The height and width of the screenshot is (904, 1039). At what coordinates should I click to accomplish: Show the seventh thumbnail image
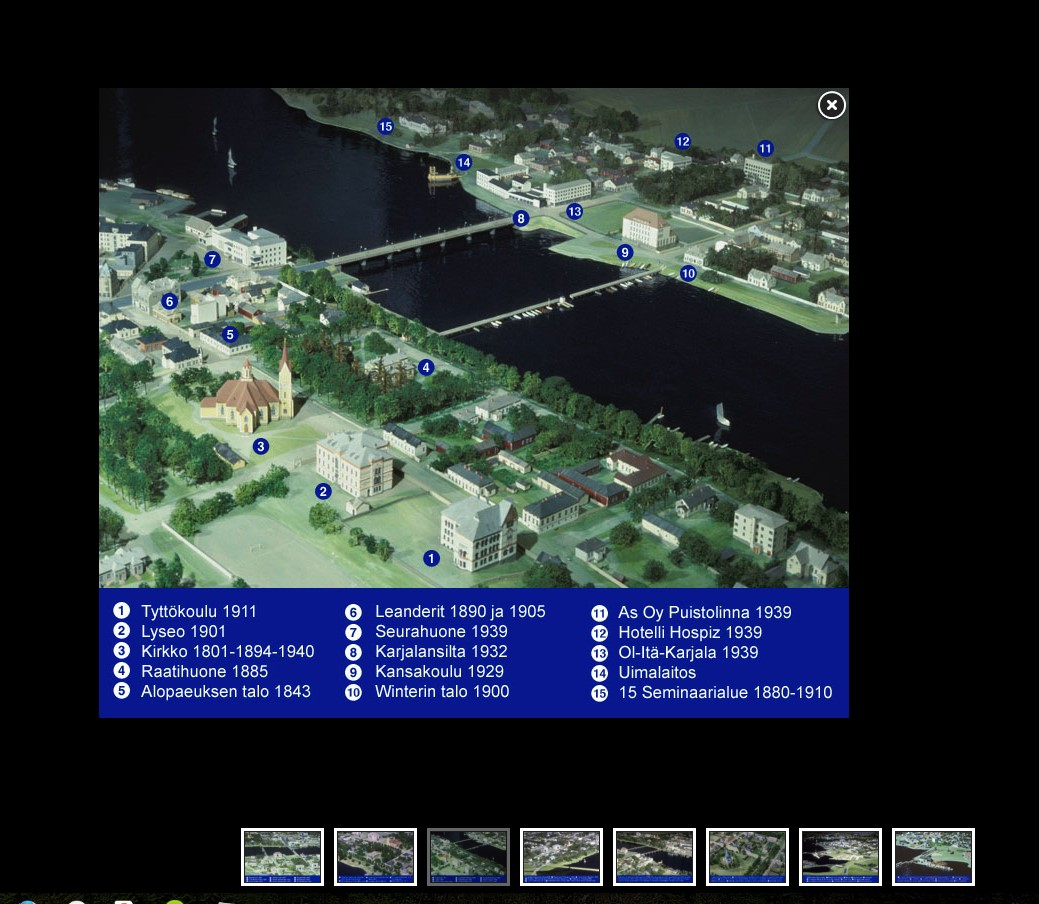[840, 857]
